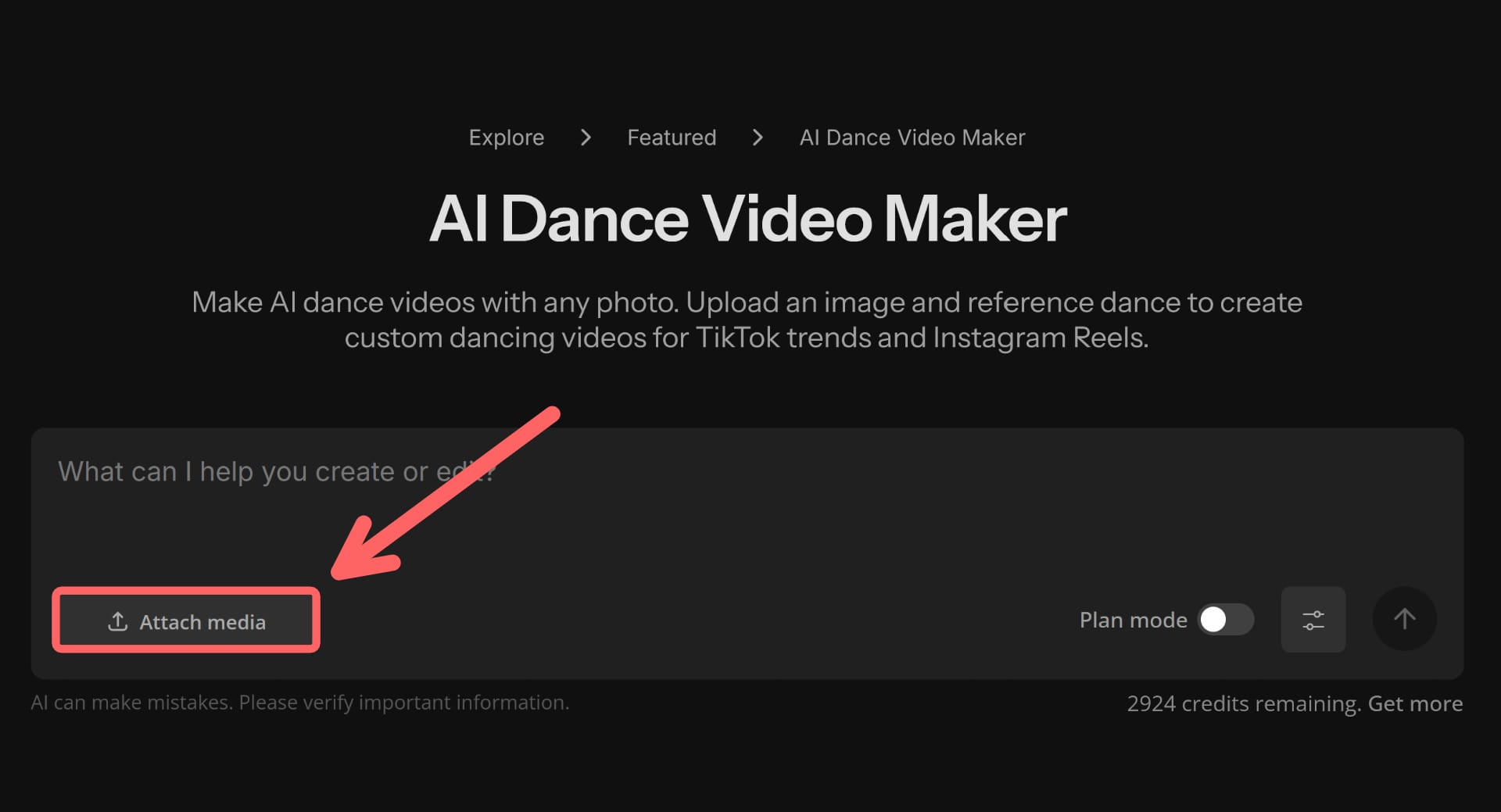Switch Plan mode on before generating
The width and height of the screenshot is (1501, 812).
click(x=1224, y=620)
